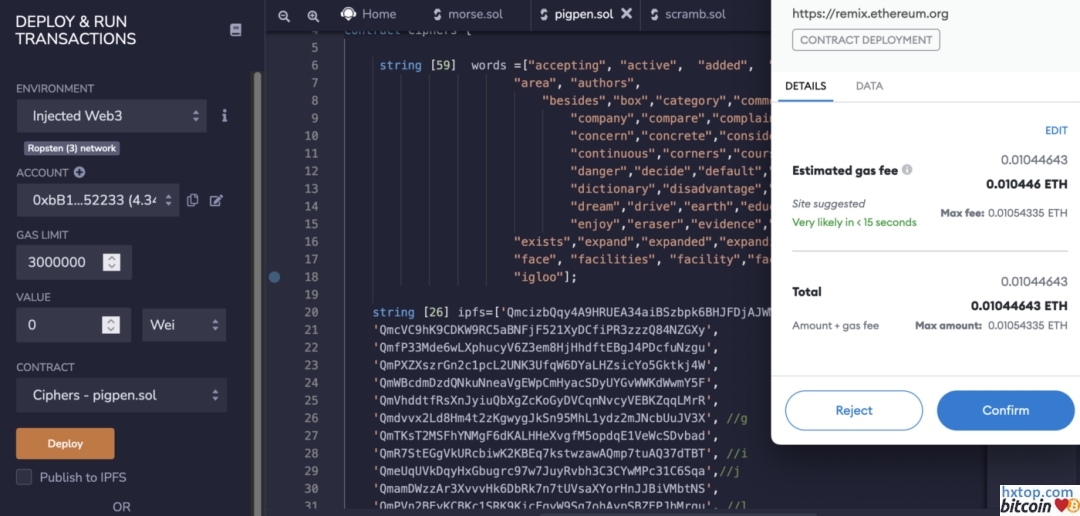The image size is (1080, 516).
Task: Click the gas fee info icon
Action: pos(907,170)
